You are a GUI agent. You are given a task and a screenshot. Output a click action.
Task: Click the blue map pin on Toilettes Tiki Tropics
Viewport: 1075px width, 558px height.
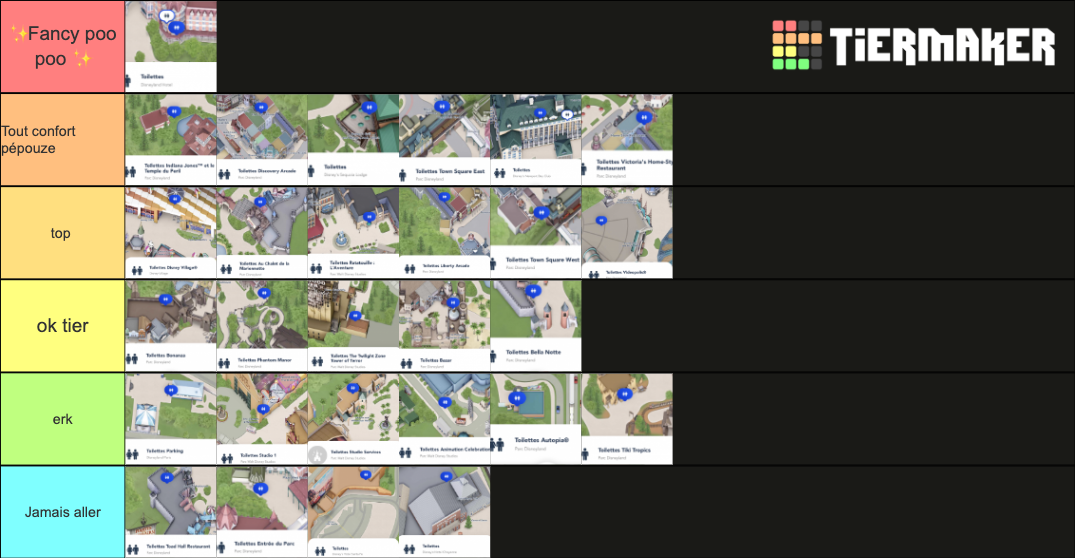point(624,395)
